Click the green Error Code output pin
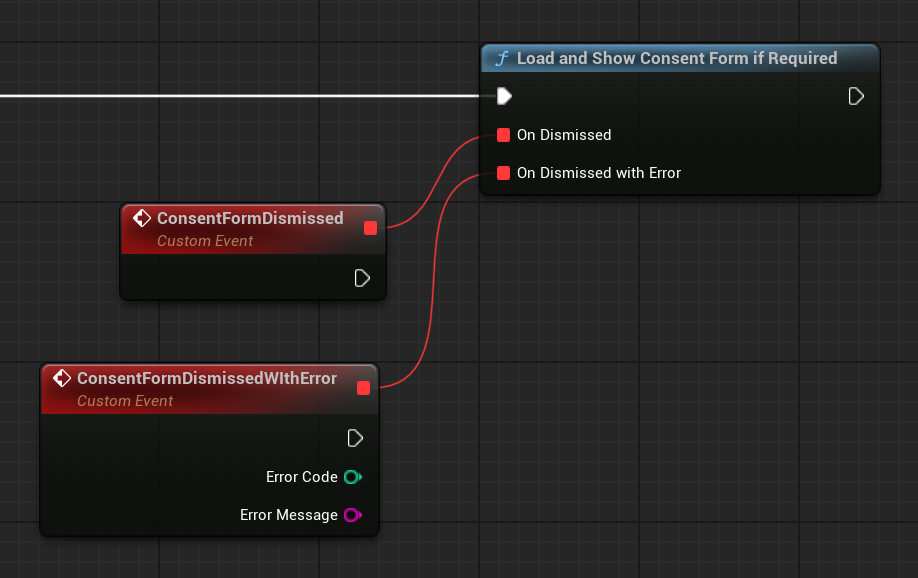This screenshot has height=578, width=918. tap(351, 477)
